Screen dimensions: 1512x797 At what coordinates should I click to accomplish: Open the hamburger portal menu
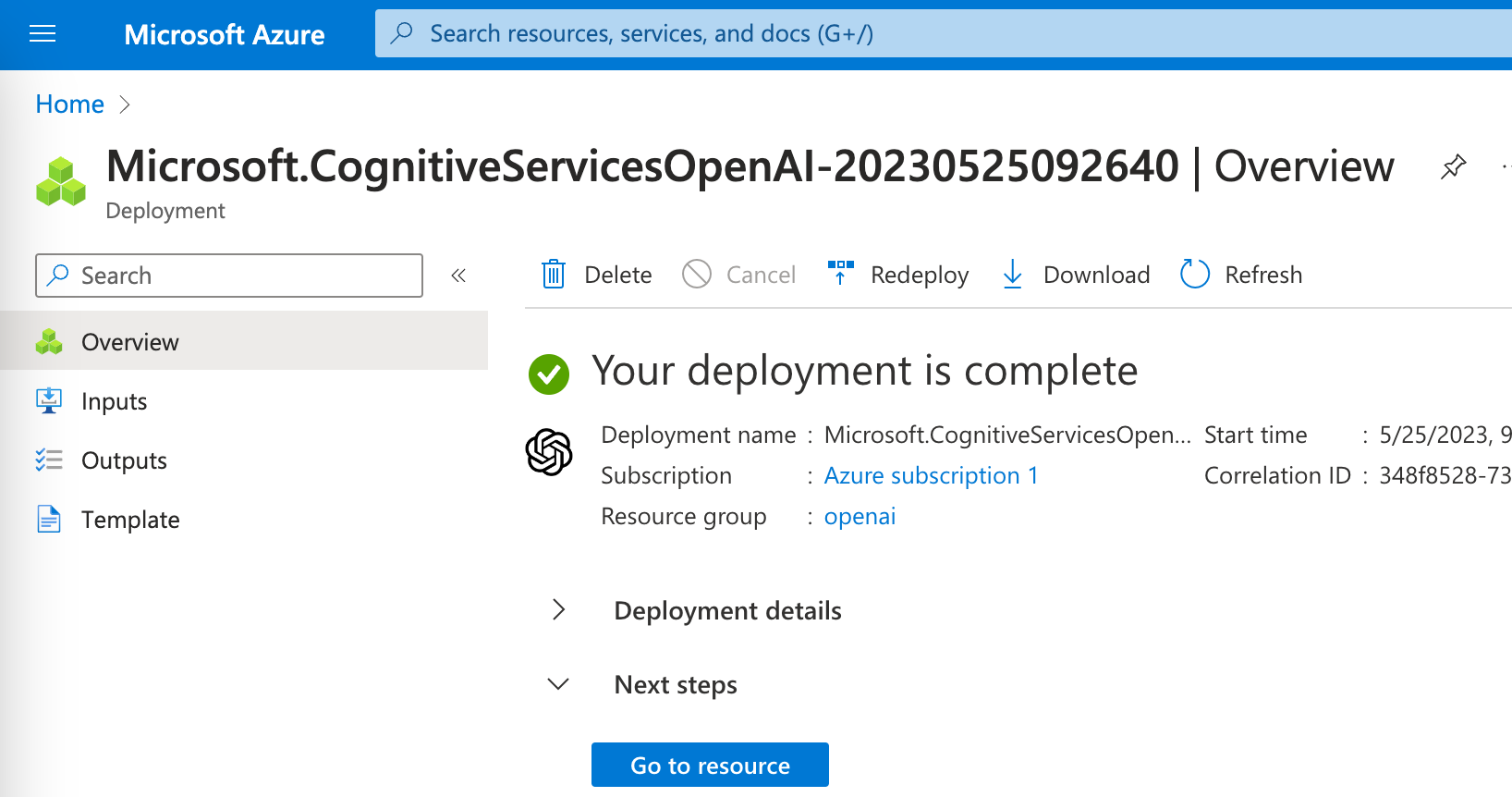tap(43, 34)
